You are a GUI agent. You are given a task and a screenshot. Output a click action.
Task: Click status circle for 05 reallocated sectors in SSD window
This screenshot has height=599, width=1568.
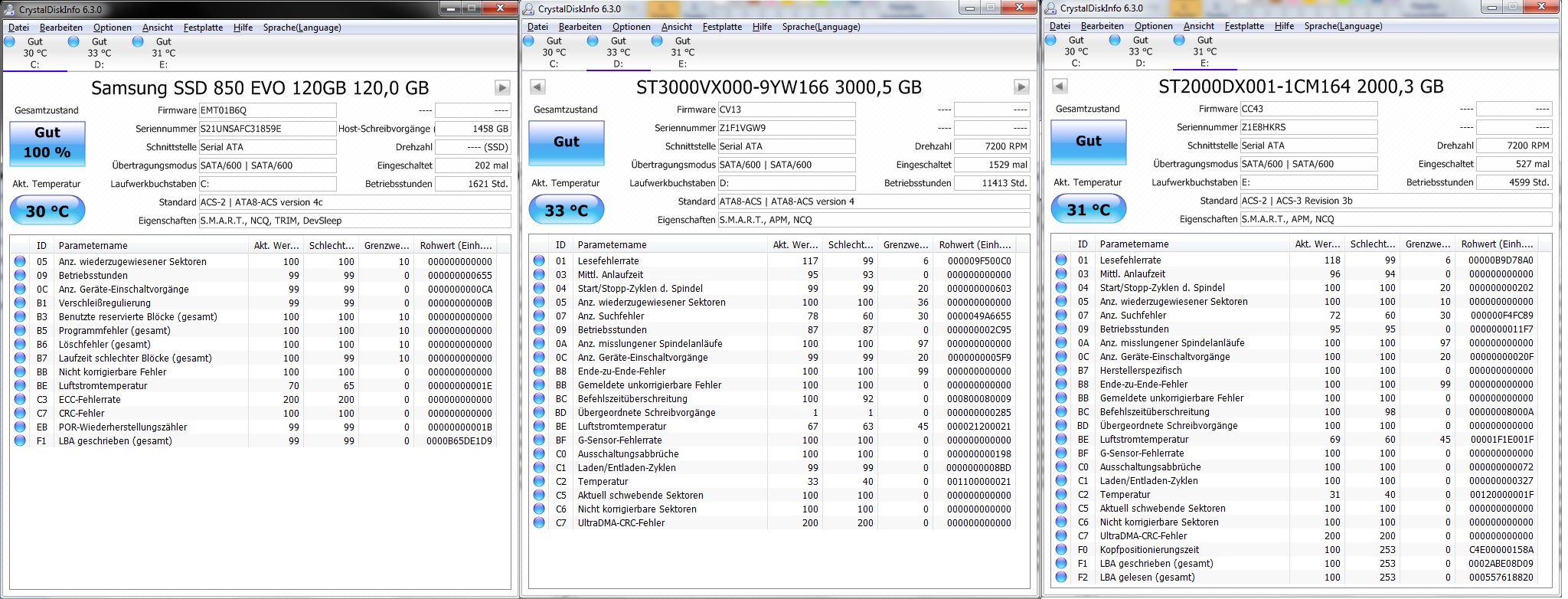pos(20,261)
